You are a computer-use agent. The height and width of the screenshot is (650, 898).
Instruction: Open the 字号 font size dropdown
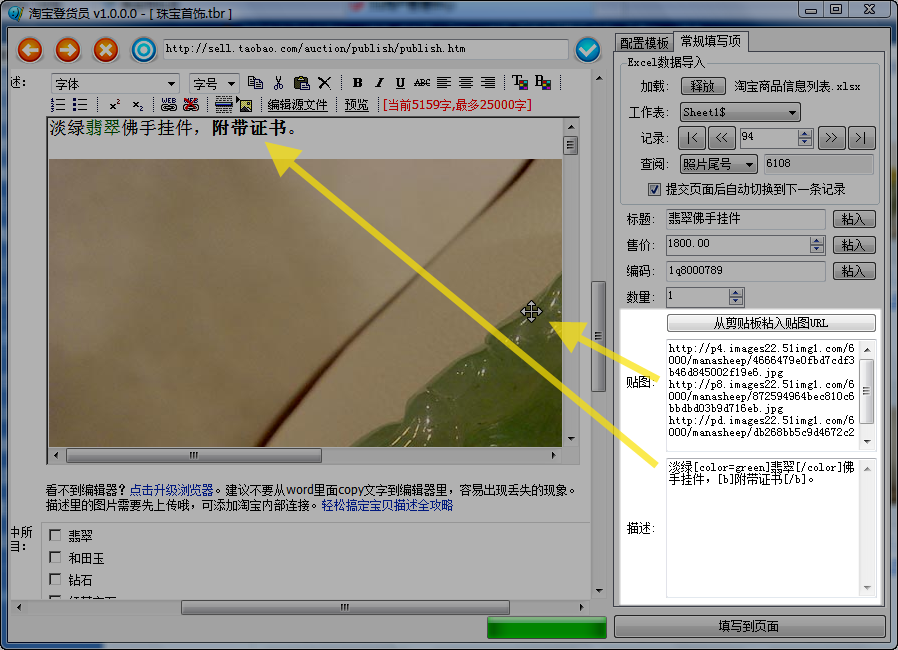click(x=214, y=84)
